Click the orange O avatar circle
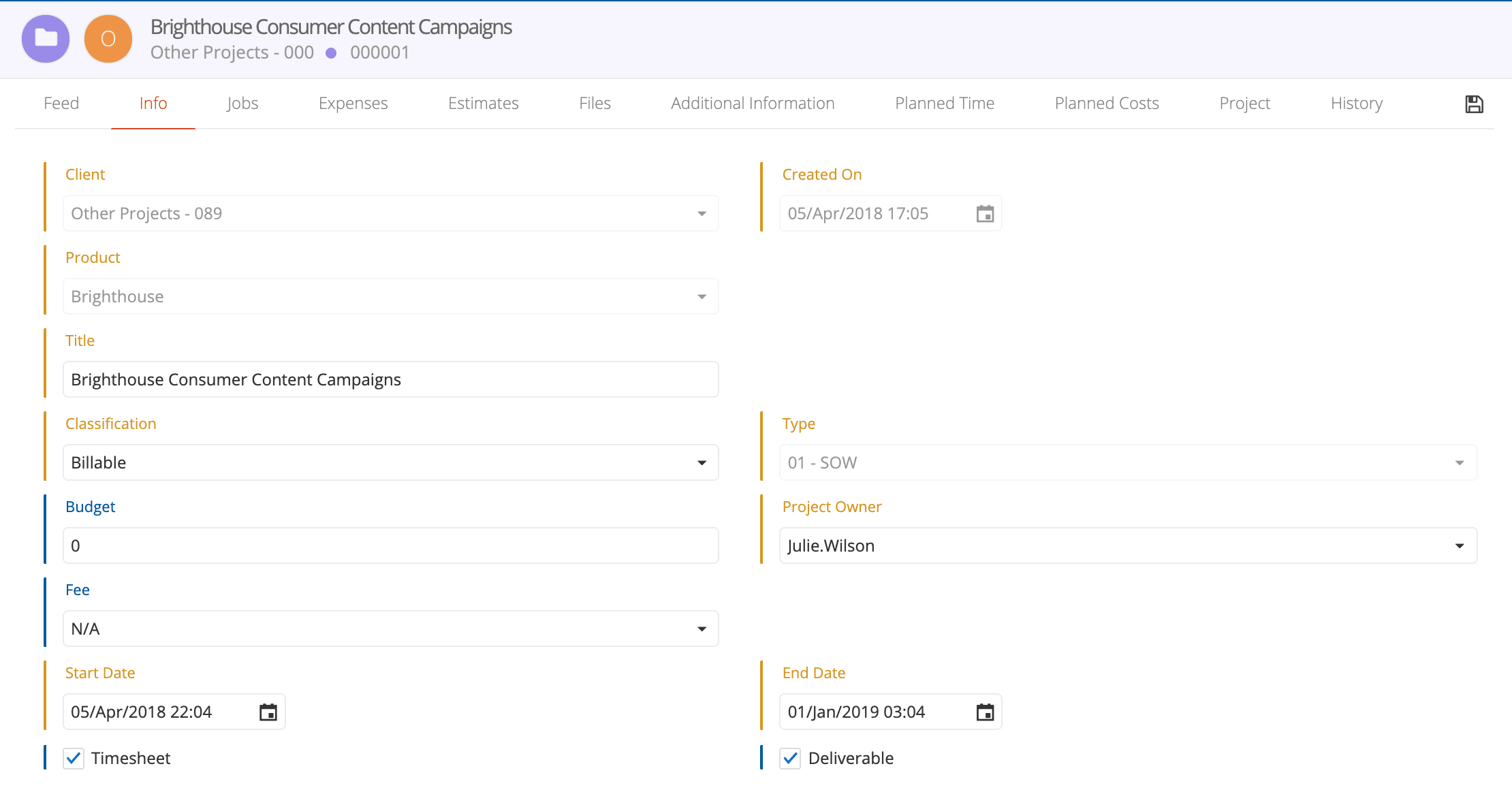1512x809 pixels. 108,39
